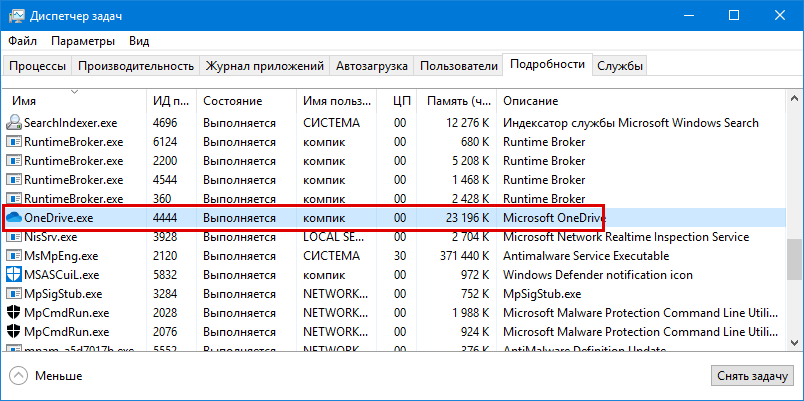The height and width of the screenshot is (401, 804).
Task: Open the Вид menu
Action: [x=139, y=41]
